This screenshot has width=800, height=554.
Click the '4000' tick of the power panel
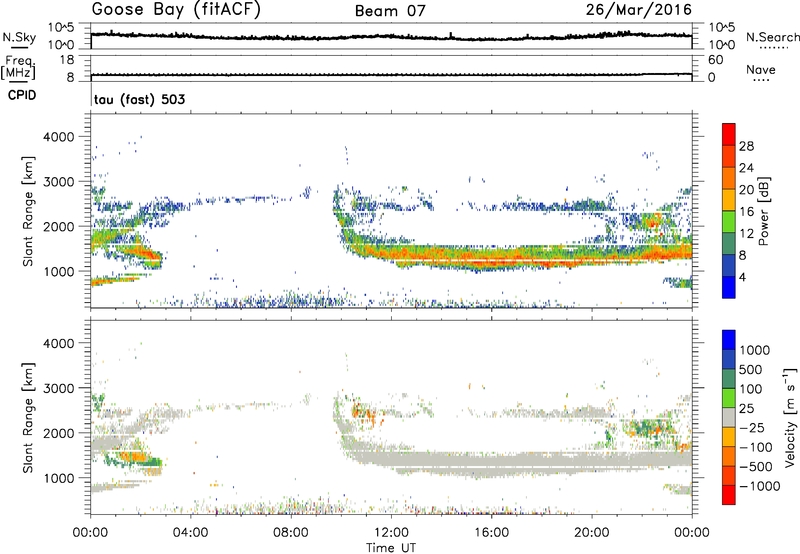pos(59,137)
